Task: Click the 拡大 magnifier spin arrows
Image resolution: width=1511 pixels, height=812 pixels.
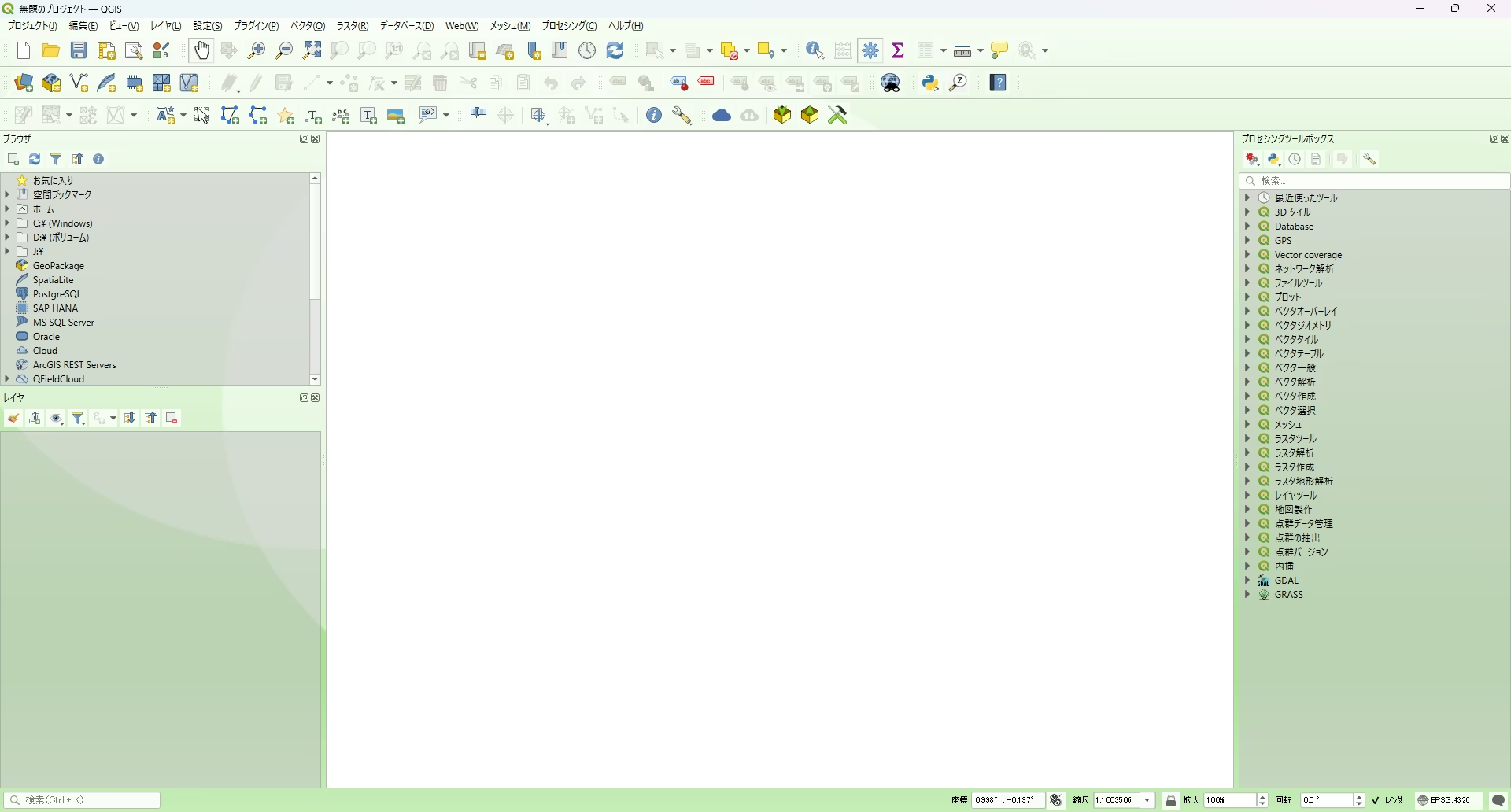Action: click(x=1263, y=801)
